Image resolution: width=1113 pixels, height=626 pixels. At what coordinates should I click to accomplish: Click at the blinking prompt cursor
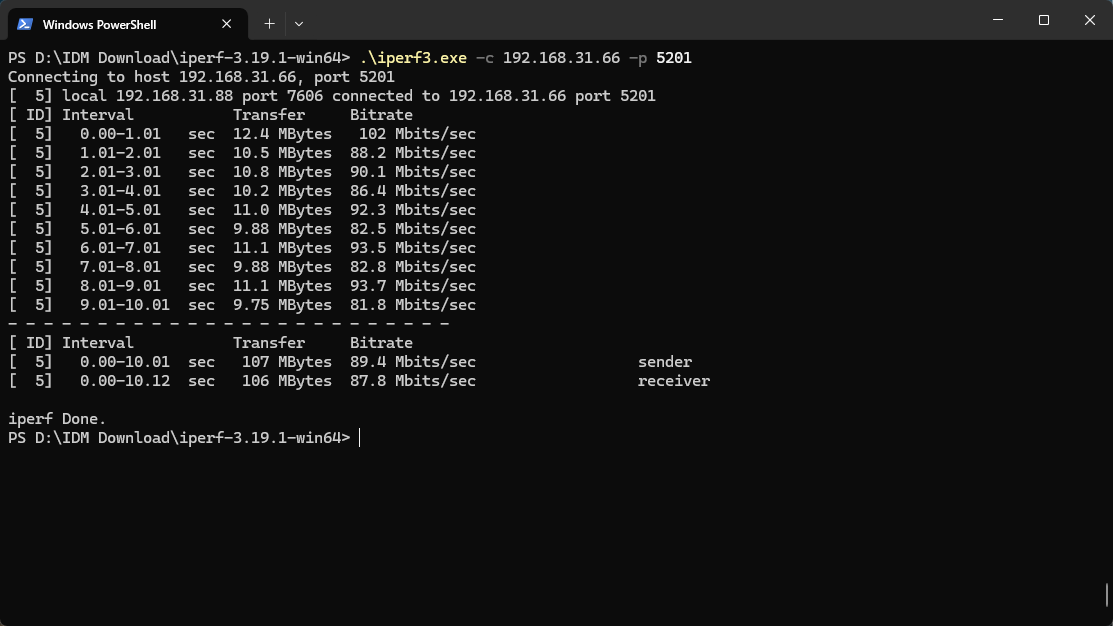359,438
